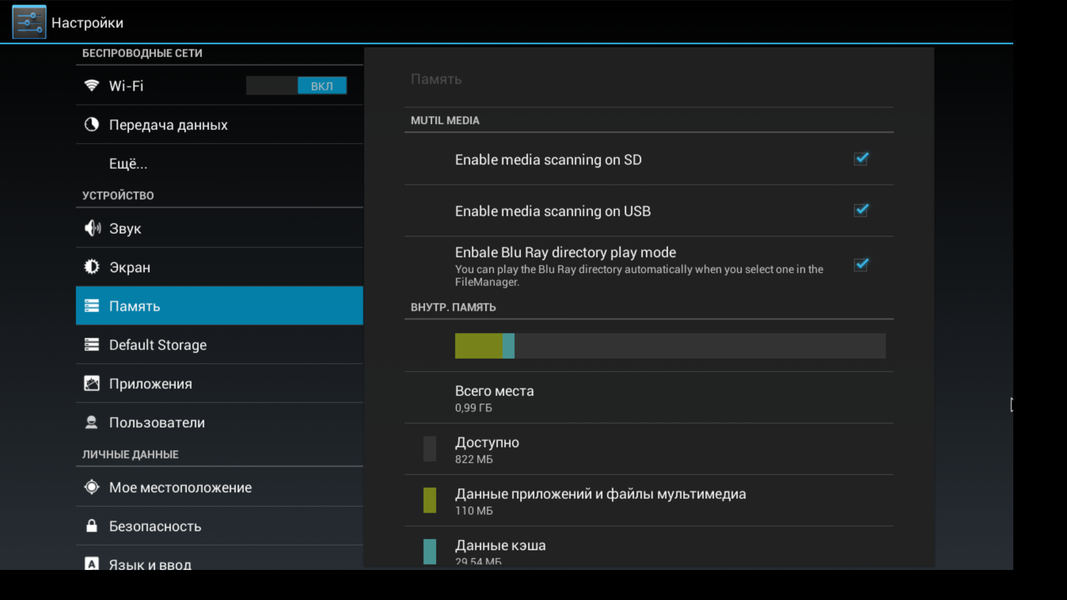Open the Ещё... wireless options
This screenshot has width=1067, height=600.
pos(128,164)
